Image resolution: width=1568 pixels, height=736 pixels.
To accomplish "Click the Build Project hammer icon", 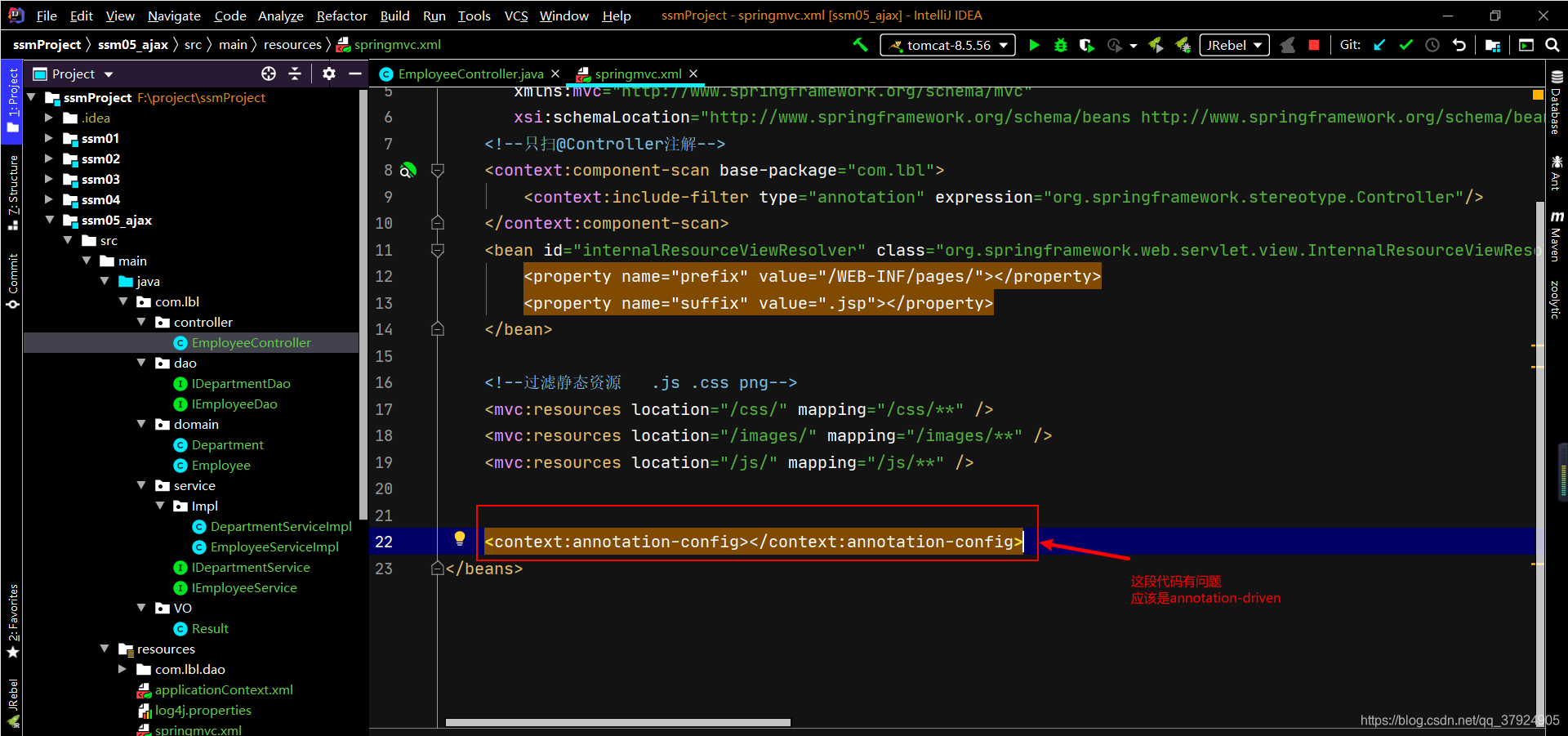I will [x=860, y=45].
